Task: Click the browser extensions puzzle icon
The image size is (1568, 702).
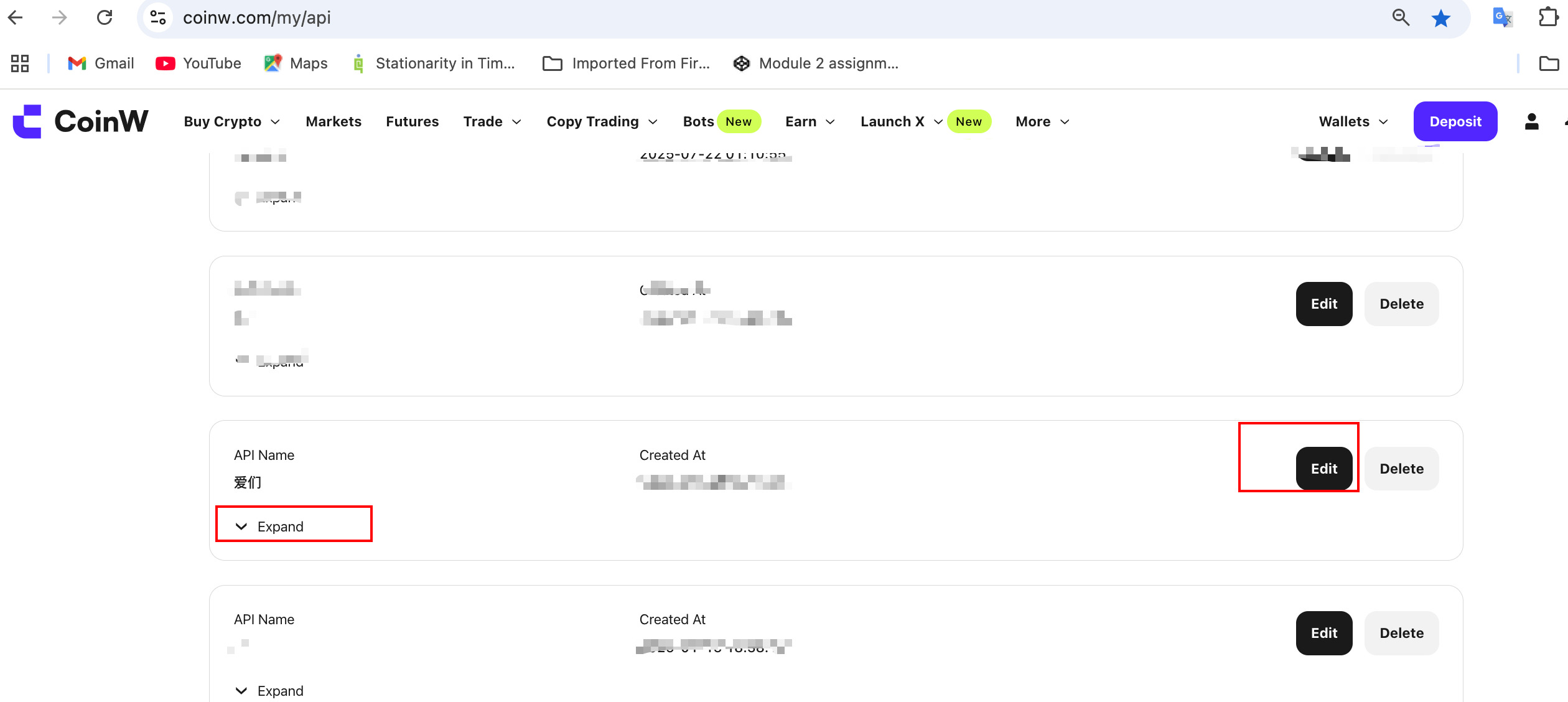Action: tap(1548, 17)
